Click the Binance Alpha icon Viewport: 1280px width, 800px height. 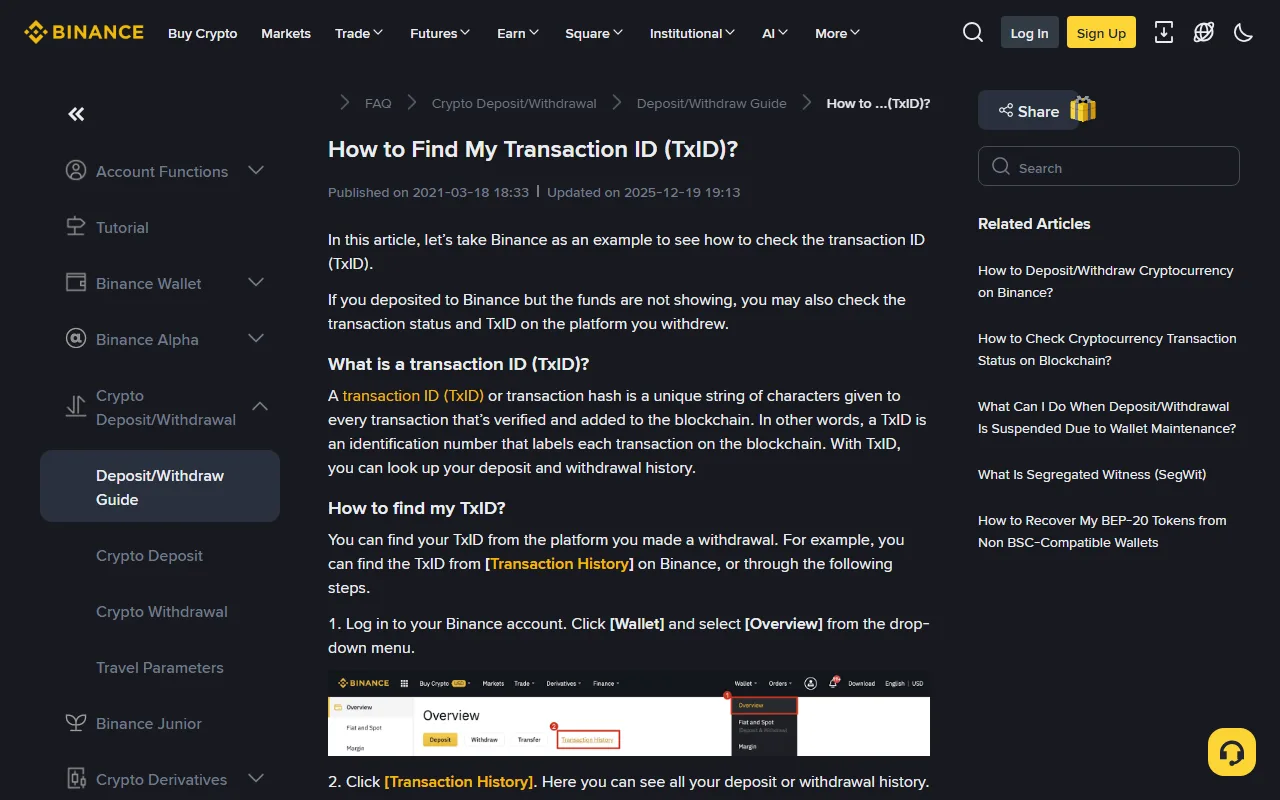[76, 339]
